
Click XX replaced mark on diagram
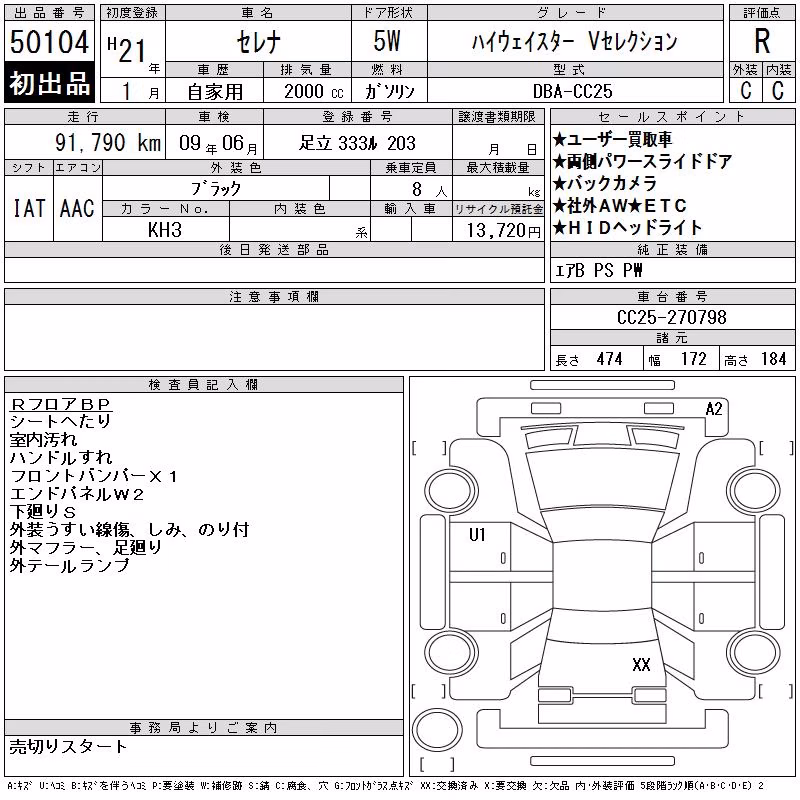coord(641,664)
